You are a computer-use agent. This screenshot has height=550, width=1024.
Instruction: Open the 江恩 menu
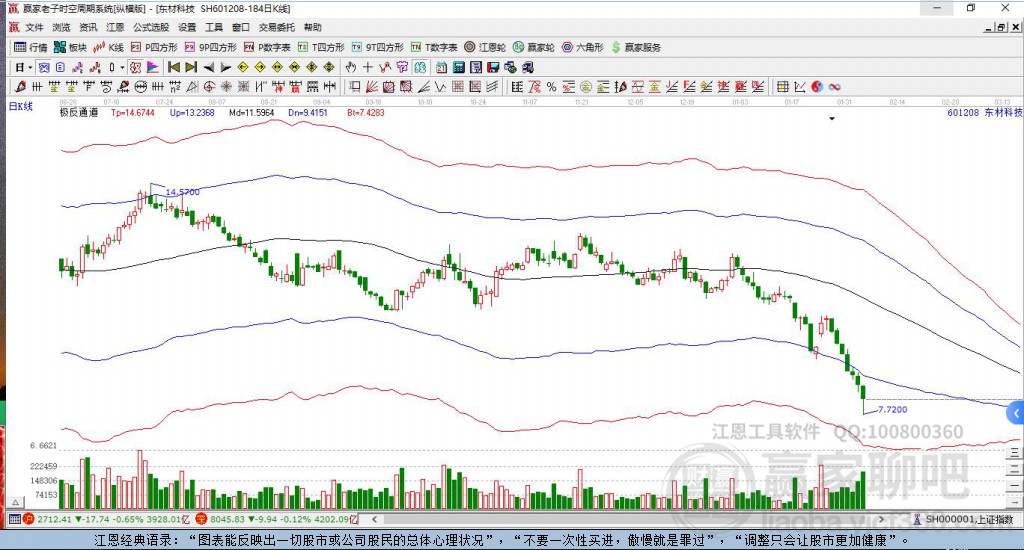[115, 27]
